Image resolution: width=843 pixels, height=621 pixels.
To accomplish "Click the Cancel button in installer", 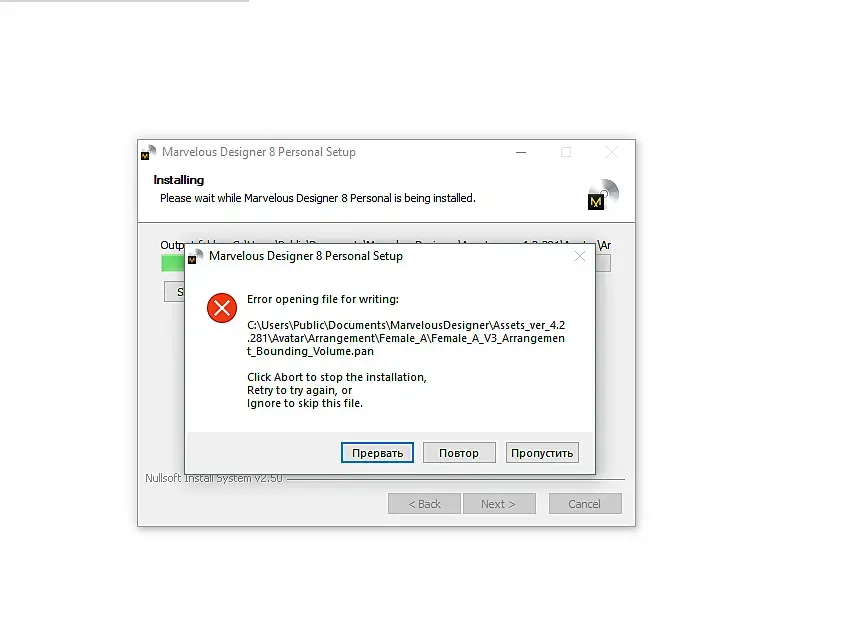I will [x=585, y=504].
